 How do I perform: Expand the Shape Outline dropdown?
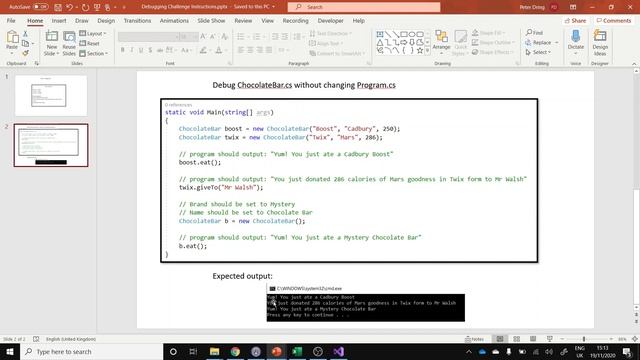tap(493, 43)
